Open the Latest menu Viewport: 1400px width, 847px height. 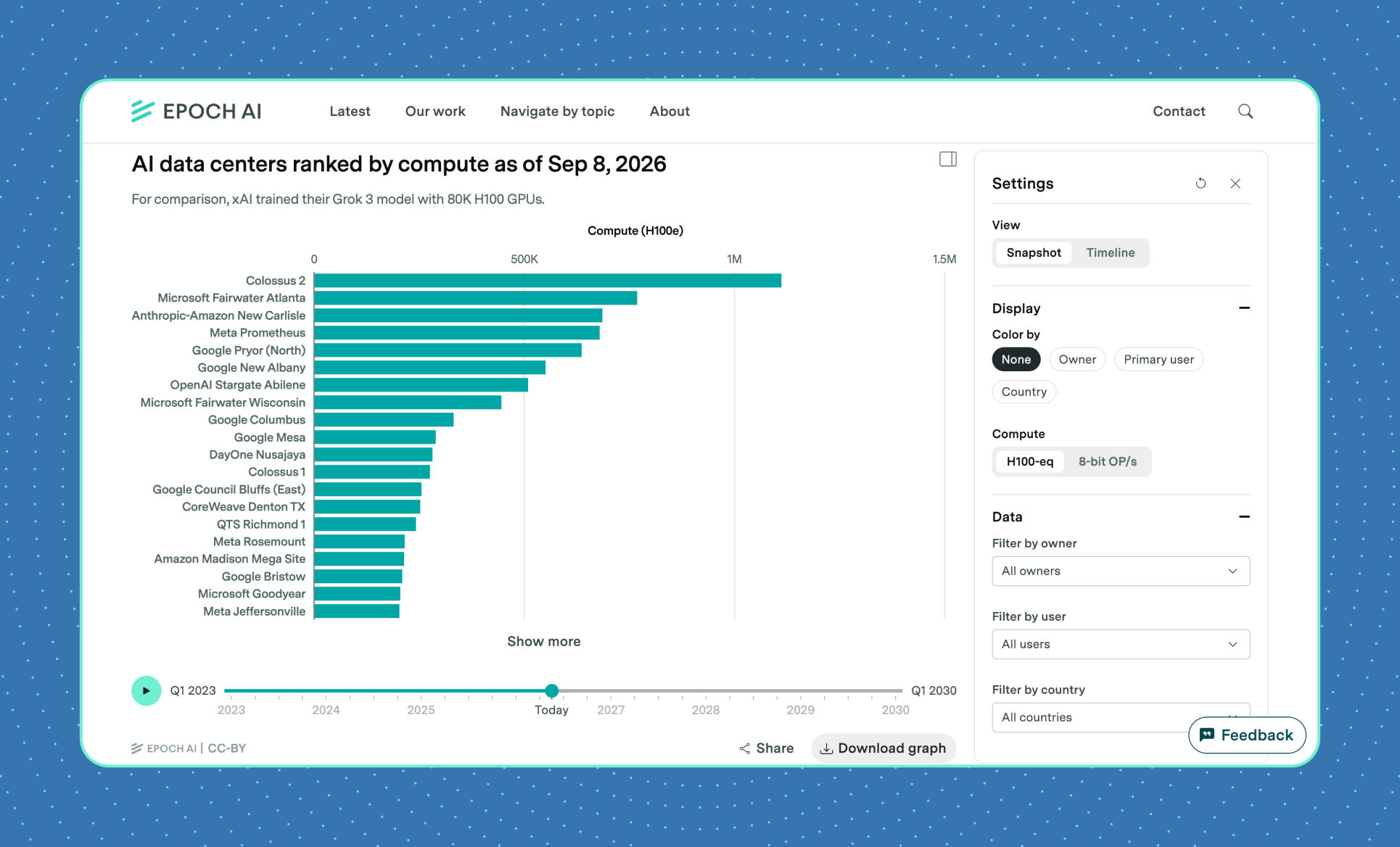350,111
